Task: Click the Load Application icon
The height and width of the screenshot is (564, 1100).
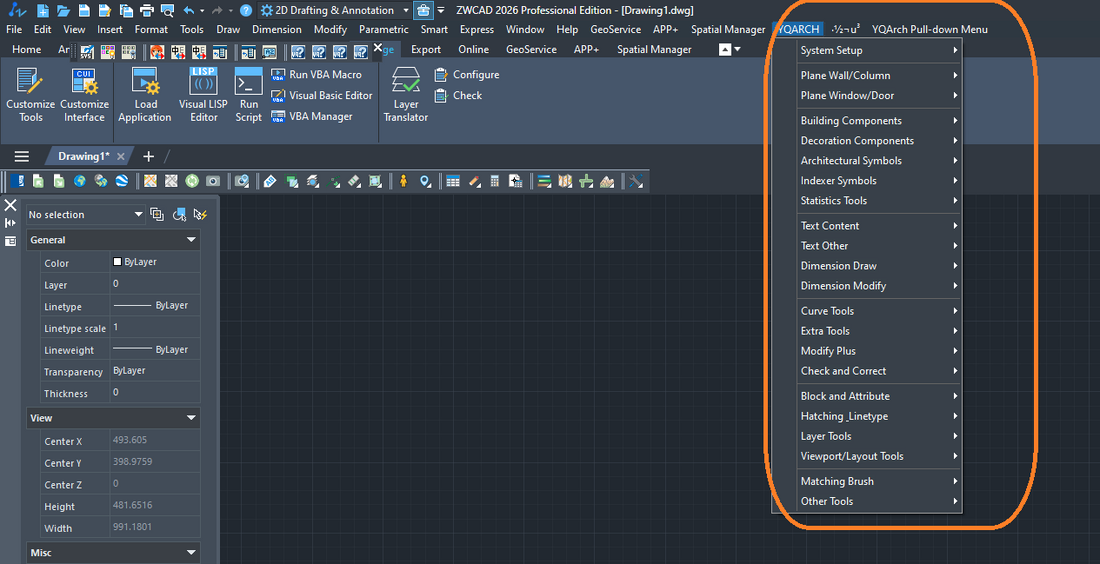Action: pyautogui.click(x=145, y=95)
